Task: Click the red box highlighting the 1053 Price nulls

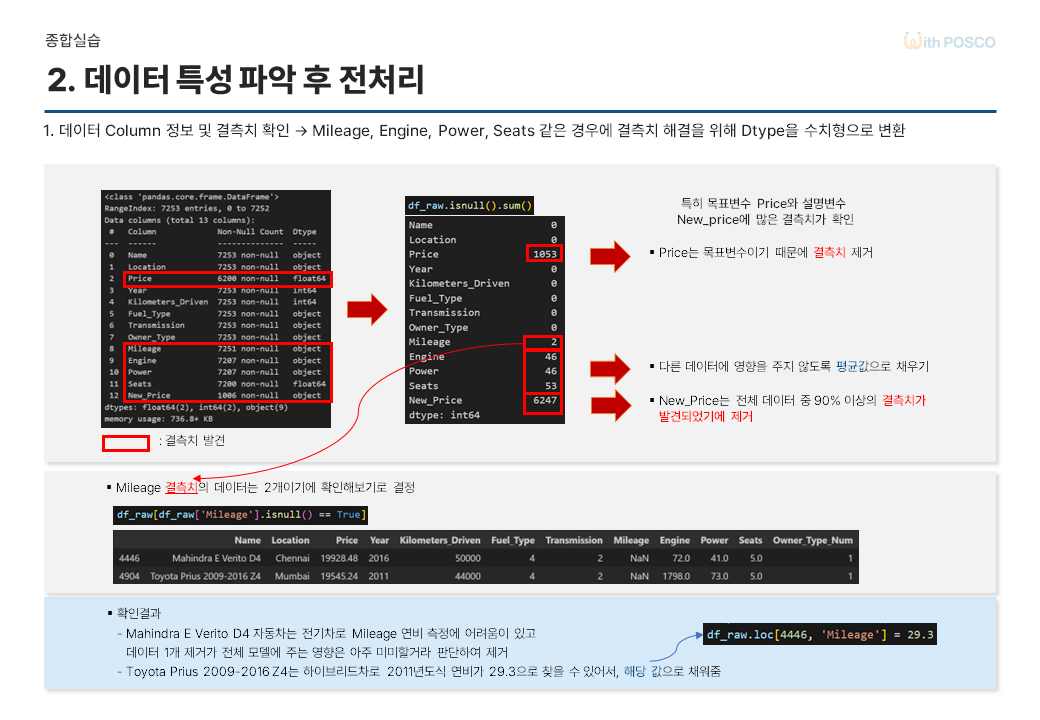Action: click(x=546, y=254)
